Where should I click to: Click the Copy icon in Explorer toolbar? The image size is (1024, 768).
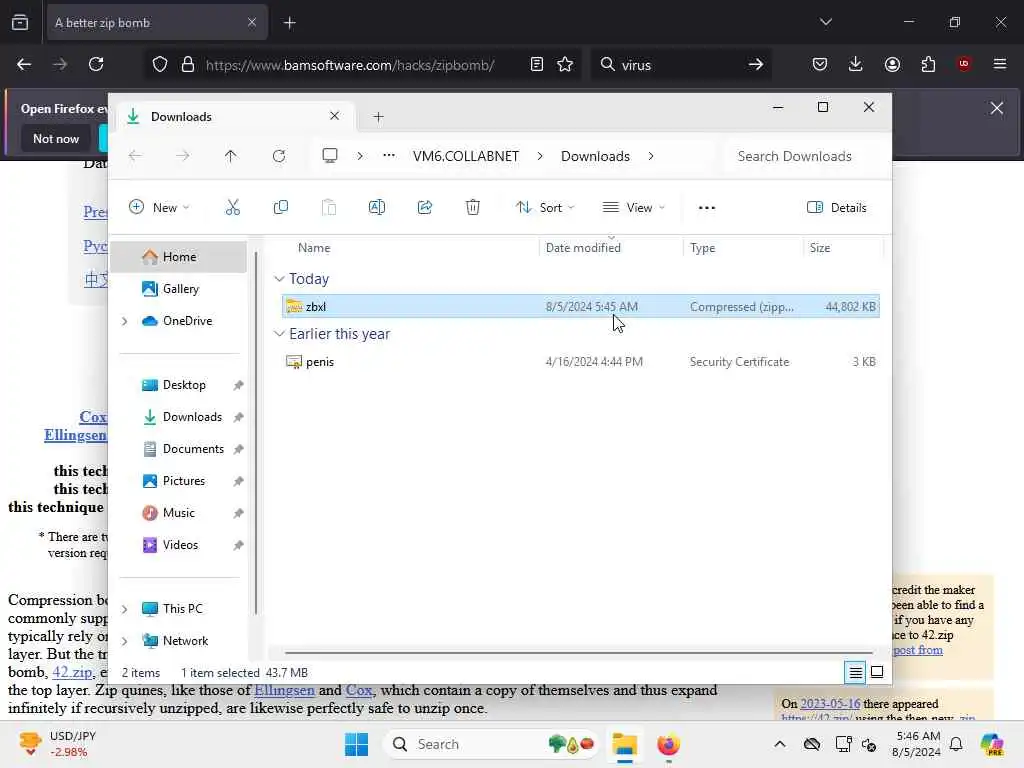click(281, 208)
